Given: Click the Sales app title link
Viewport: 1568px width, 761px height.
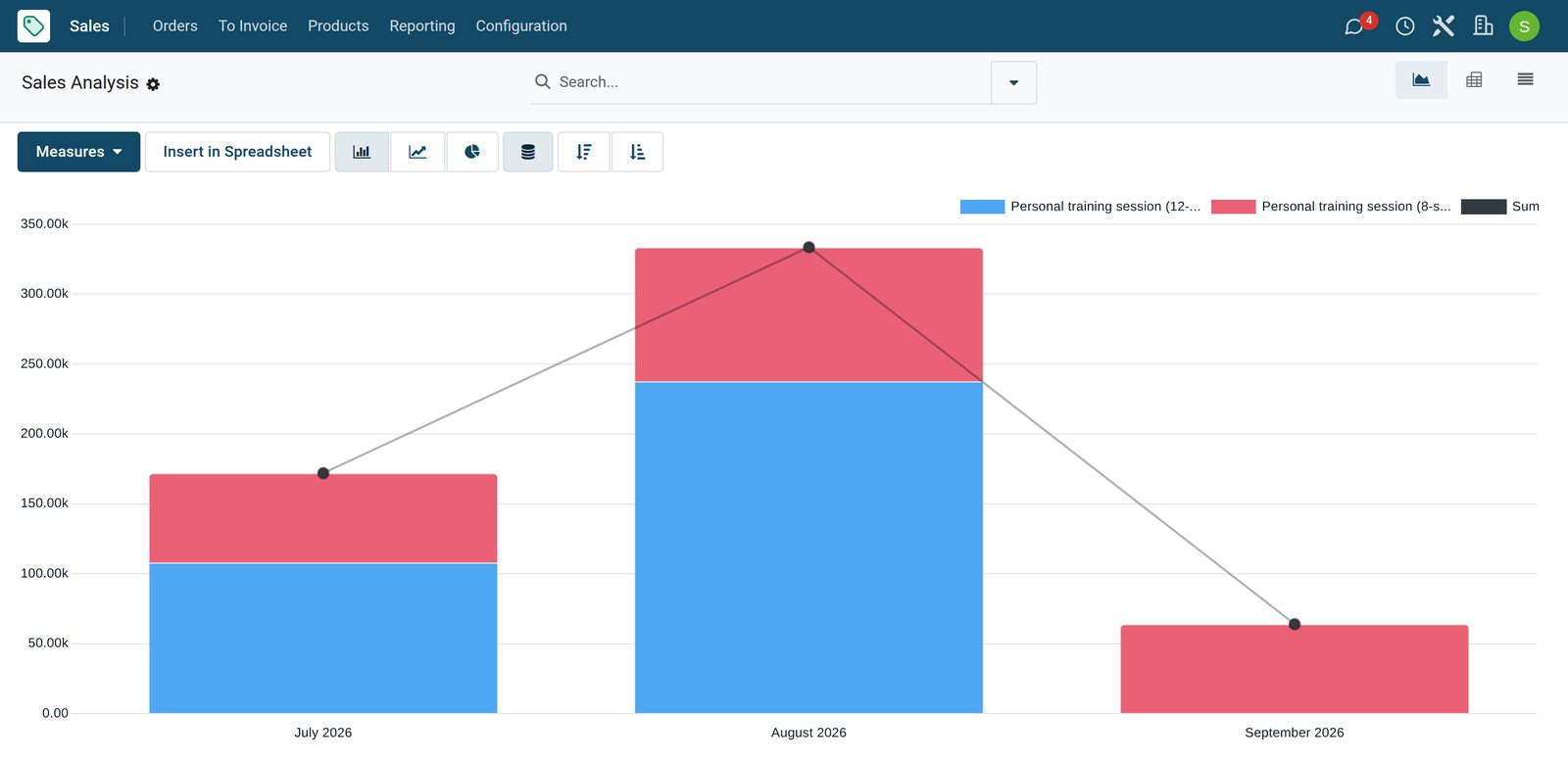Looking at the screenshot, I should click(89, 26).
